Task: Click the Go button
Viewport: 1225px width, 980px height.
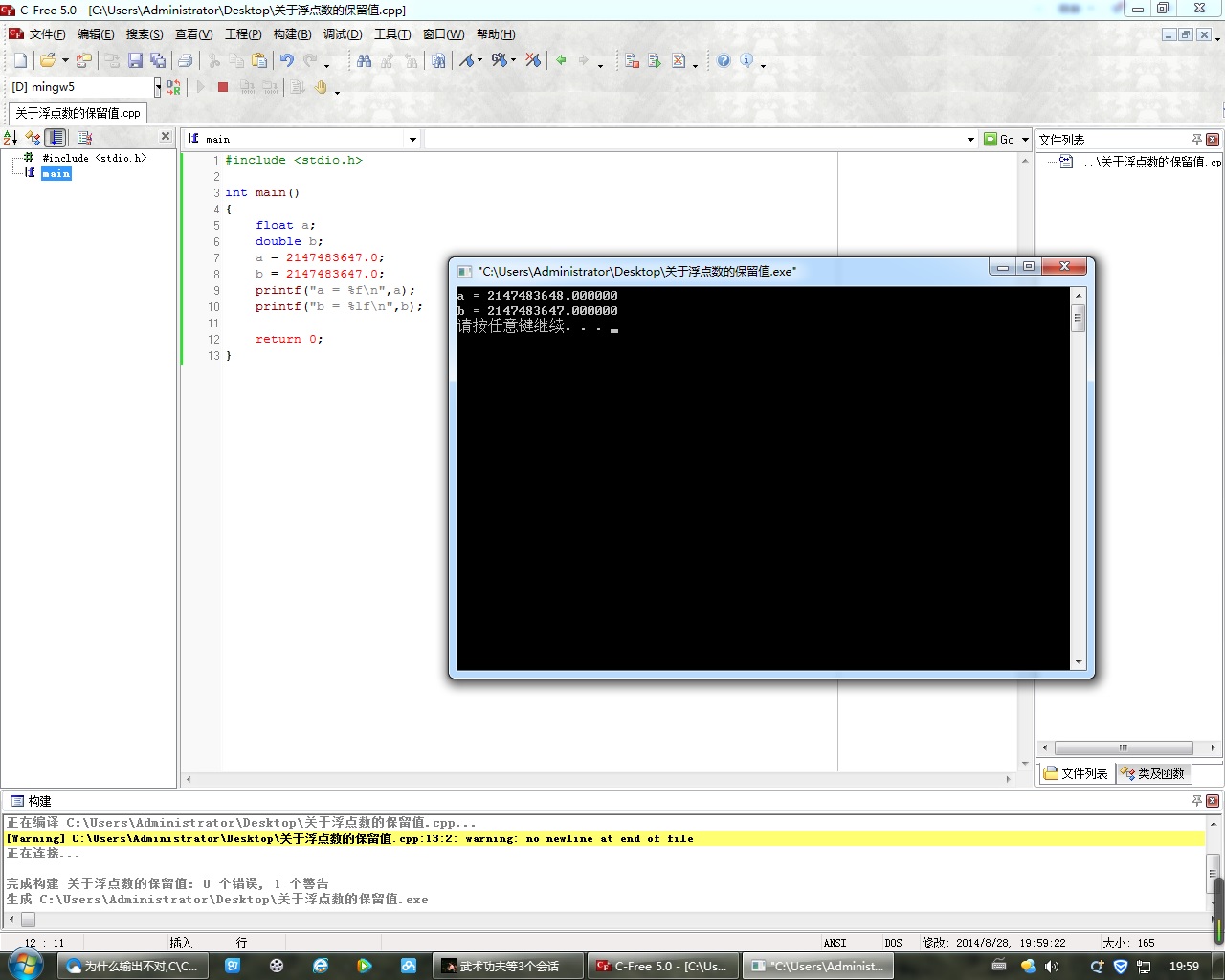Action: [x=1000, y=139]
